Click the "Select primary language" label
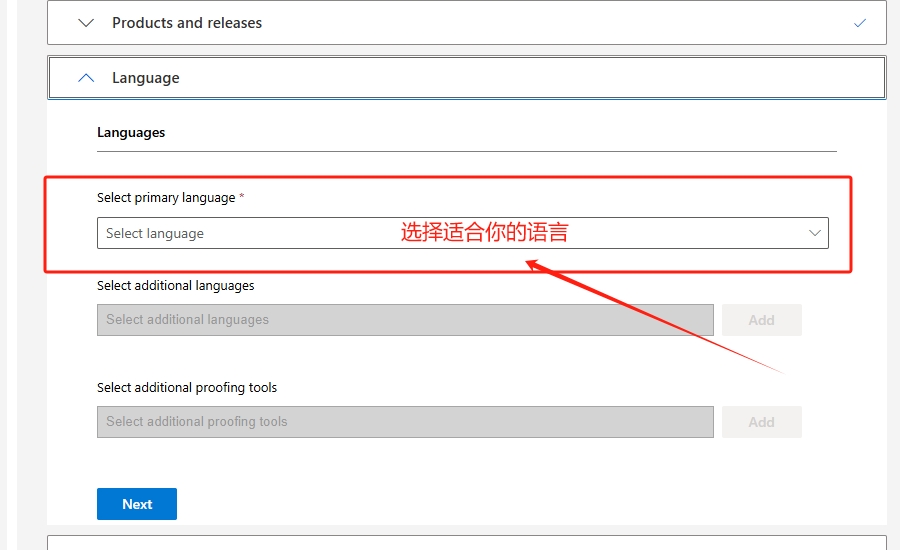Screen dimensions: 900x550 pos(166,198)
